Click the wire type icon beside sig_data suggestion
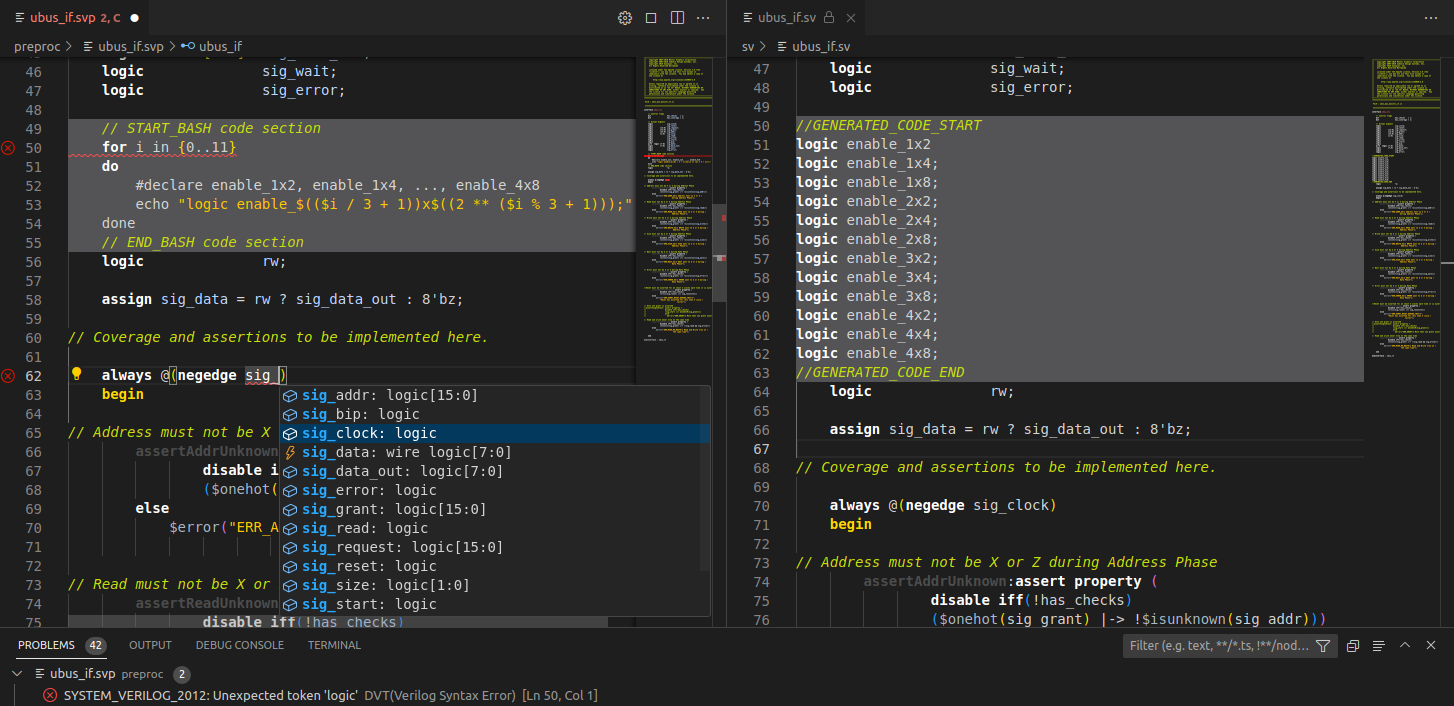The image size is (1454, 706). coord(291,451)
